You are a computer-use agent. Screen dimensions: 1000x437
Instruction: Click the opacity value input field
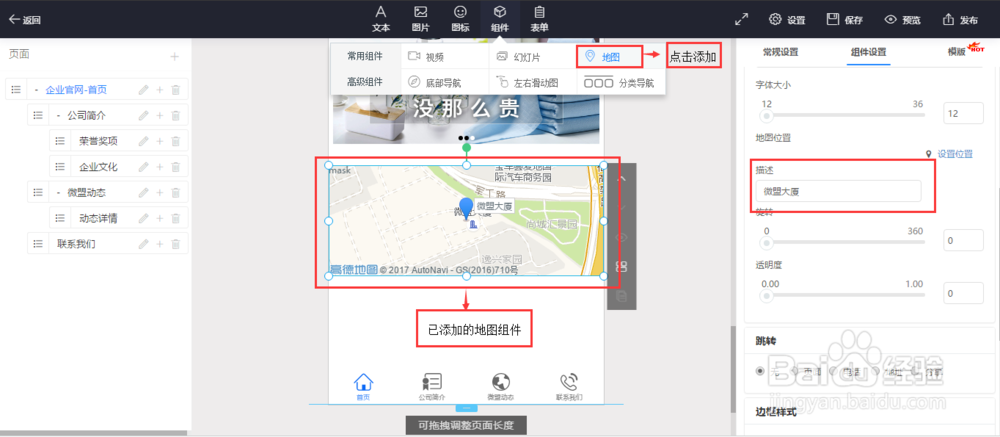point(963,293)
